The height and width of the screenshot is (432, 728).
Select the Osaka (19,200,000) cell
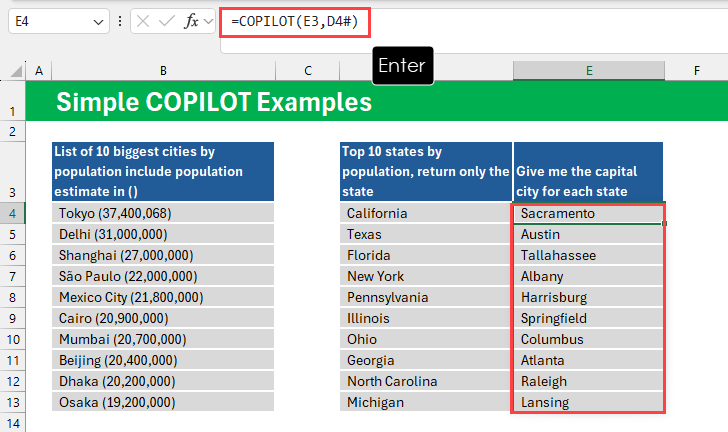163,402
